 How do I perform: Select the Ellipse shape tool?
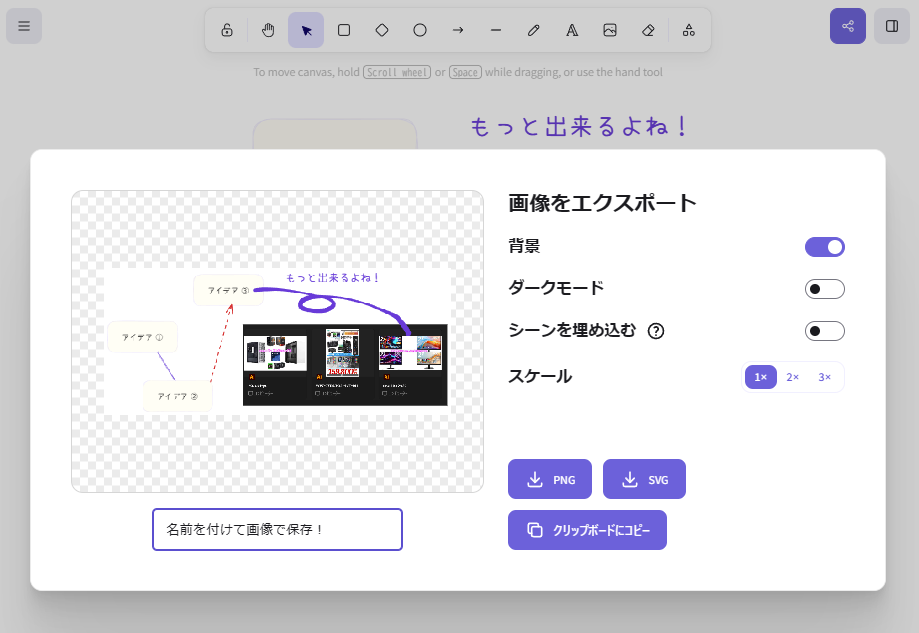pyautogui.click(x=420, y=30)
